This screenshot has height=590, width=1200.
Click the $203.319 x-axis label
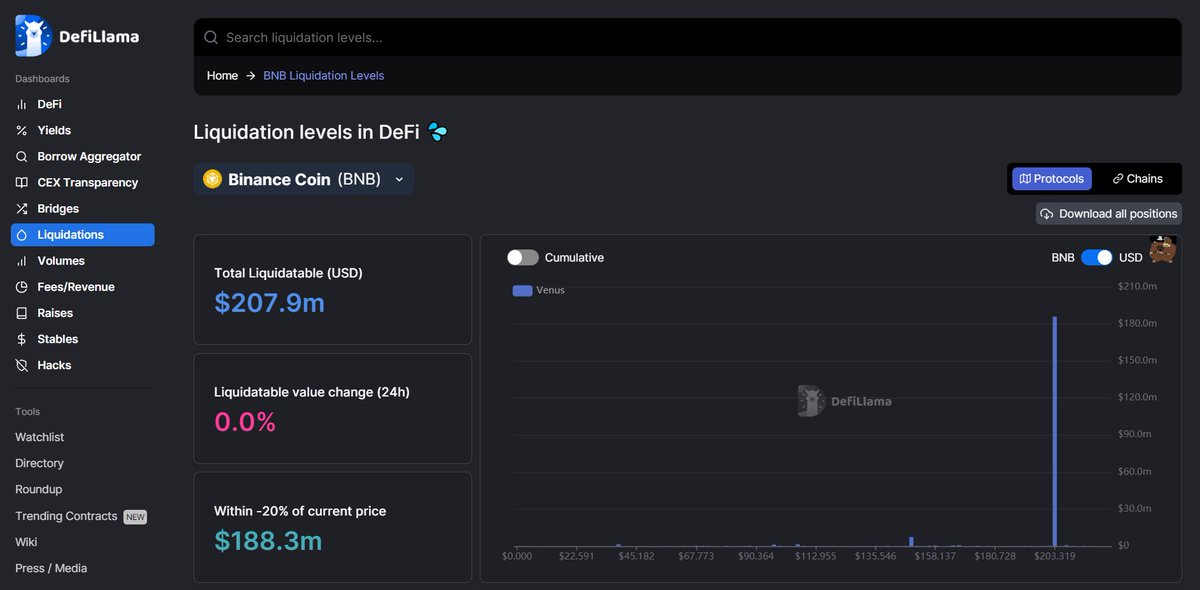[1055, 556]
